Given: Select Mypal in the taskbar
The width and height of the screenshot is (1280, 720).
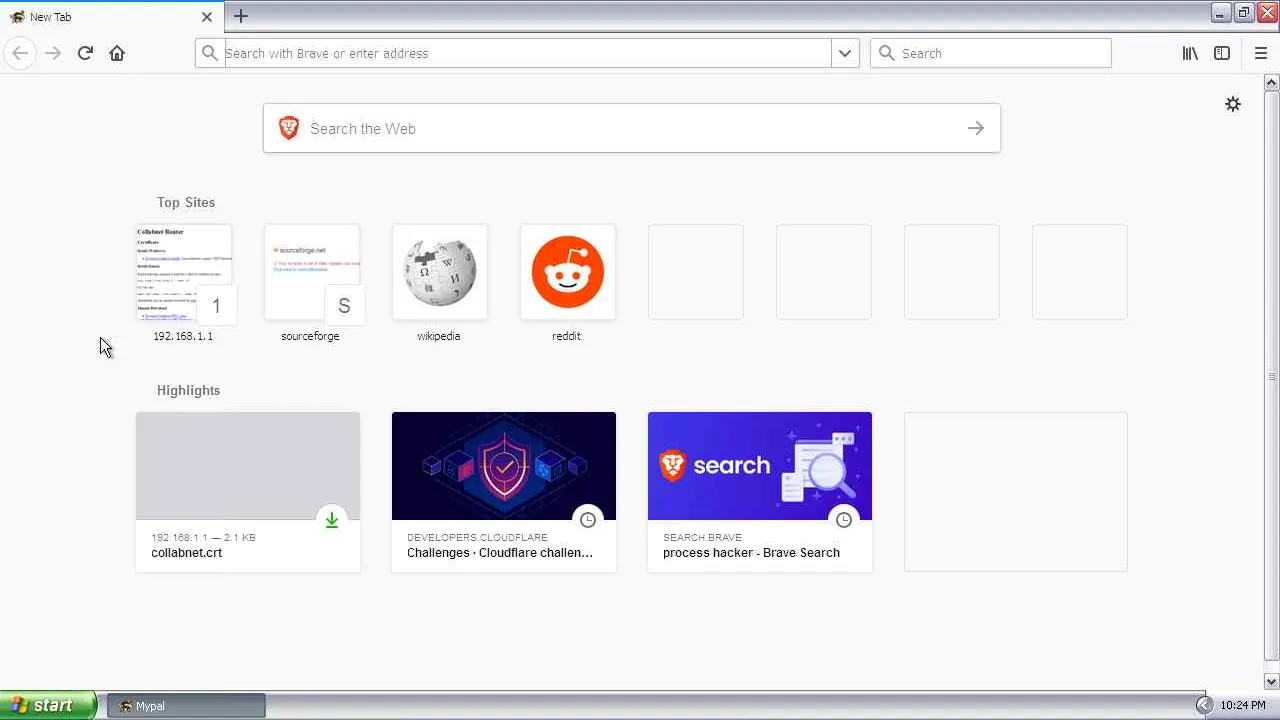Looking at the screenshot, I should (x=186, y=706).
